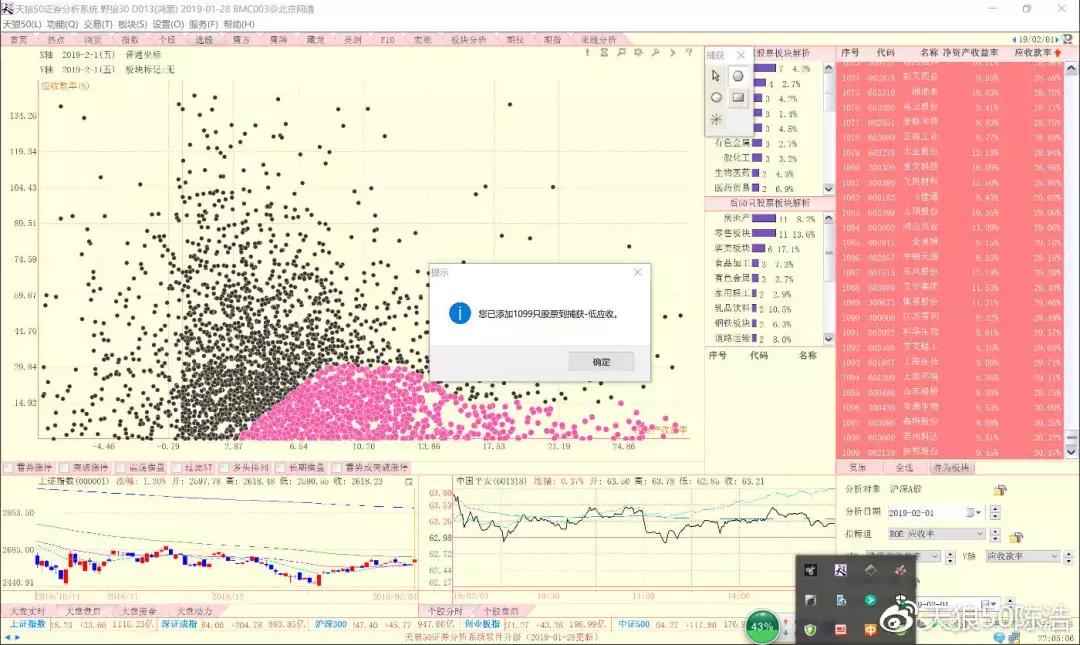
Task: Open the 指标组 ROE 应收率 dropdown
Action: click(979, 535)
